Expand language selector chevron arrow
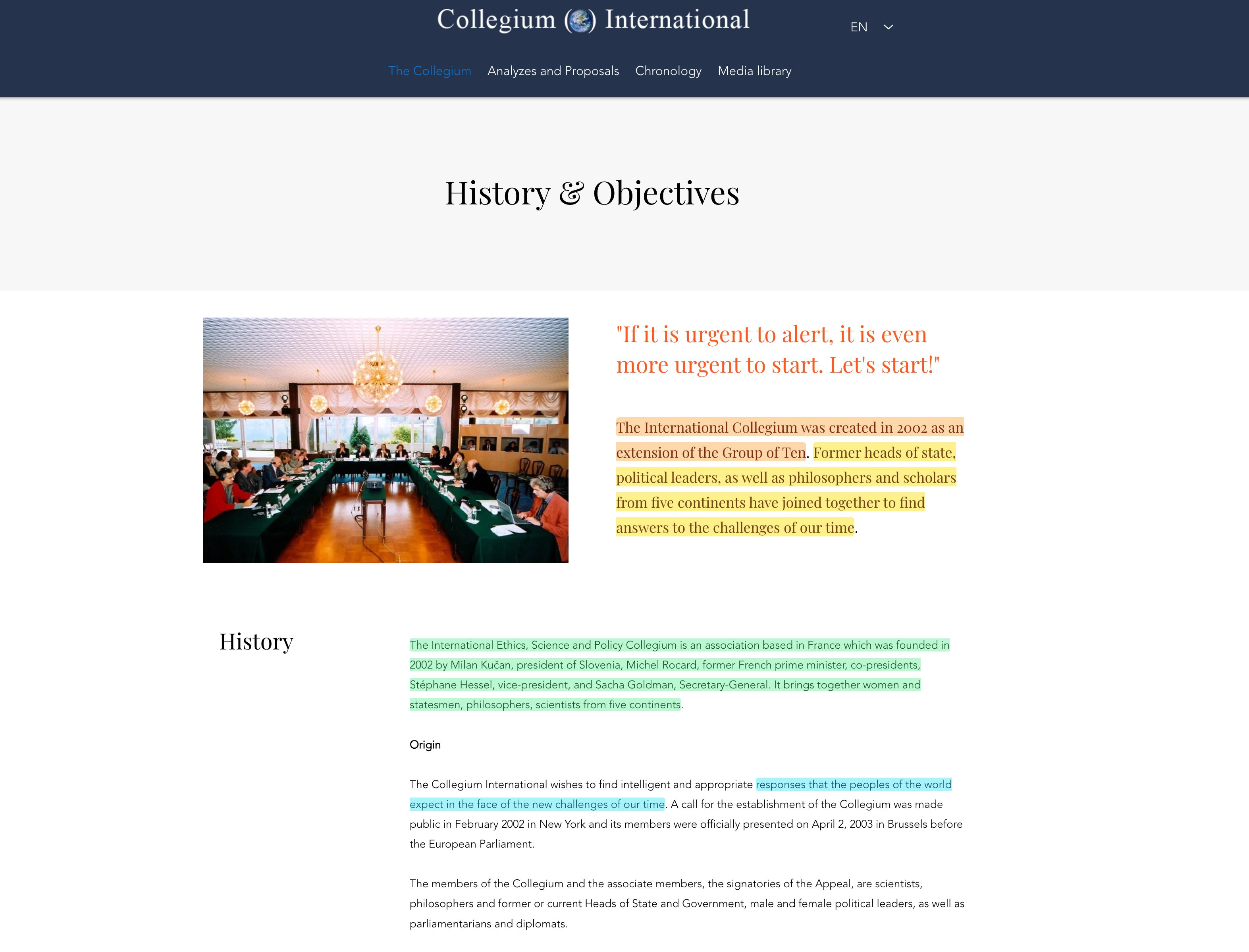1249x952 pixels. 888,27
